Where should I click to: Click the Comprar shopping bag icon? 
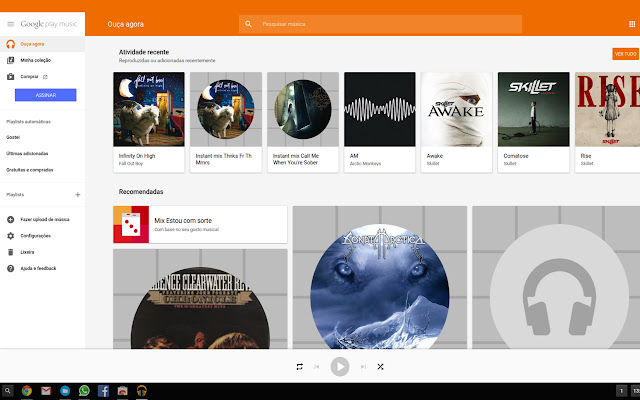[11, 77]
